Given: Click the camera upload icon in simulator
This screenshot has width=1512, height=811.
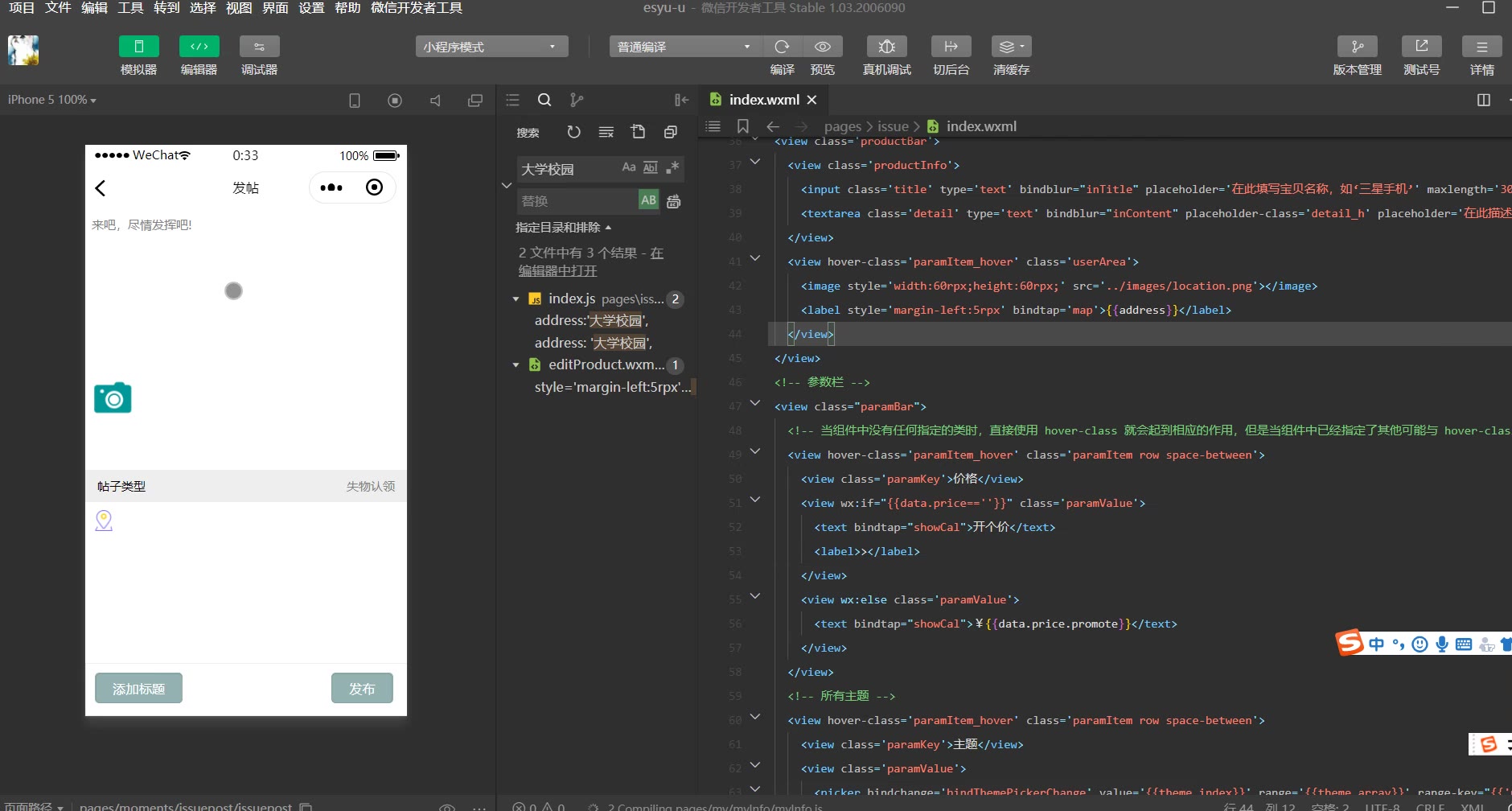Looking at the screenshot, I should coord(113,397).
